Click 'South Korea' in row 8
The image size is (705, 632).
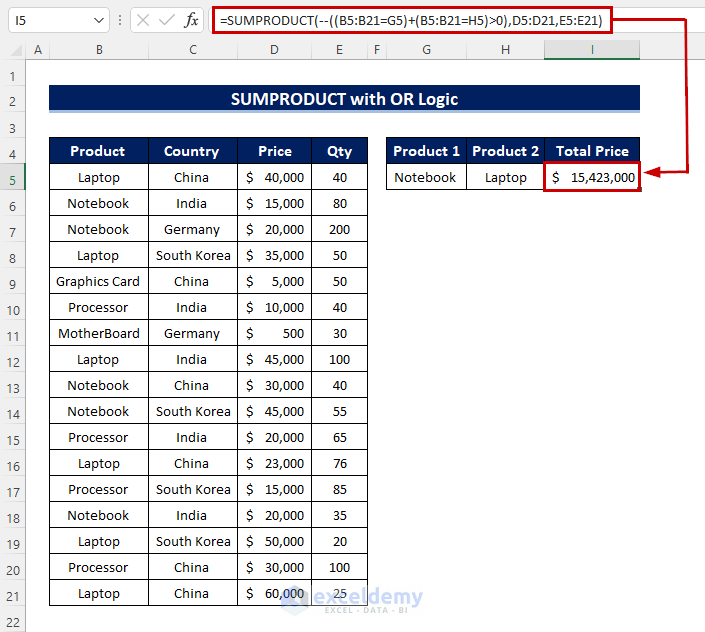click(193, 255)
